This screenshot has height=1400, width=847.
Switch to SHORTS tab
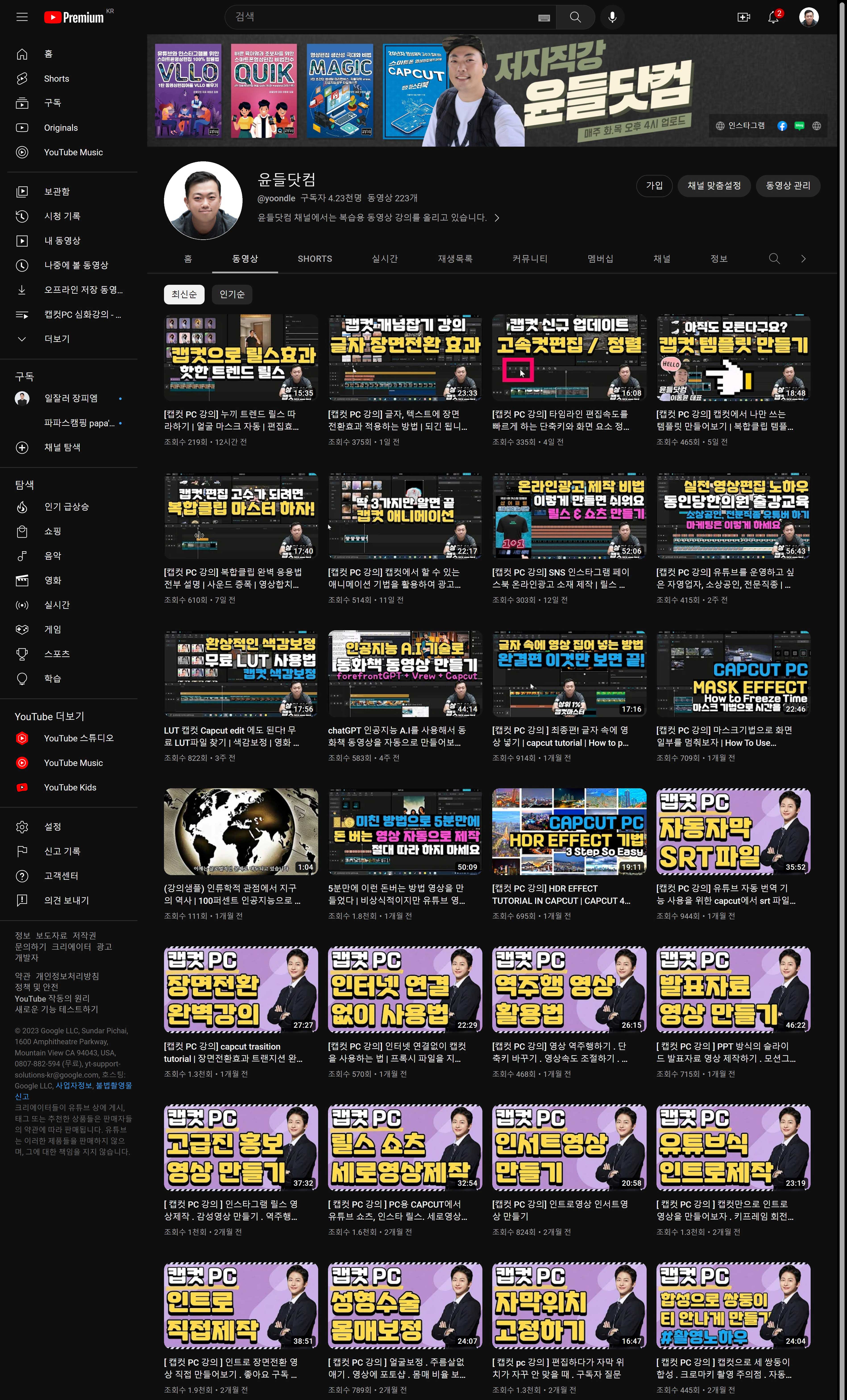[x=315, y=258]
